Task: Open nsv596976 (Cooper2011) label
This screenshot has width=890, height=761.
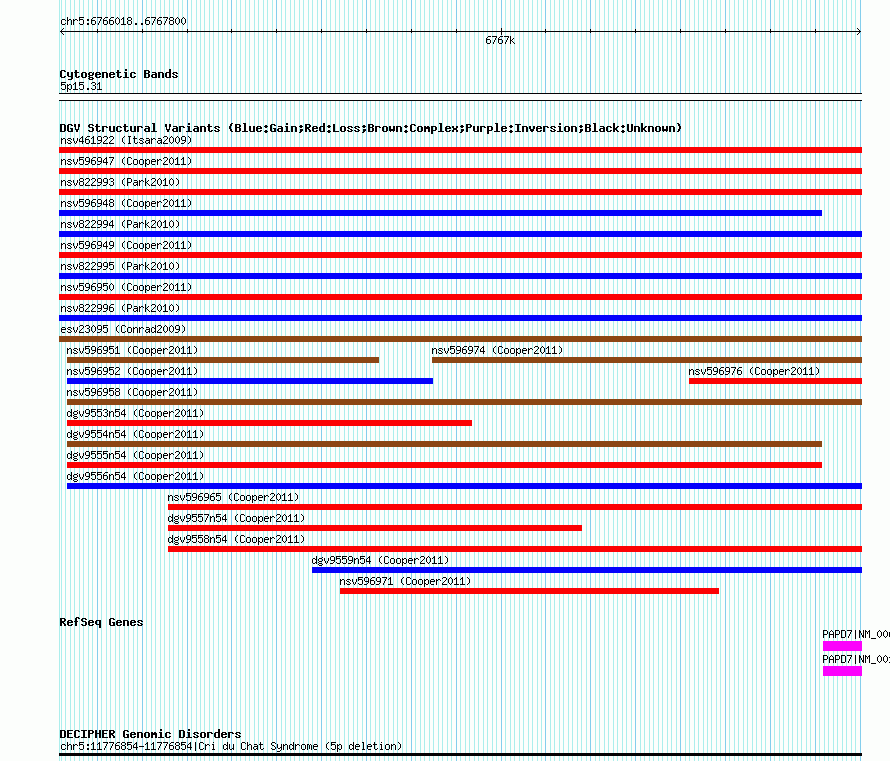Action: (754, 371)
